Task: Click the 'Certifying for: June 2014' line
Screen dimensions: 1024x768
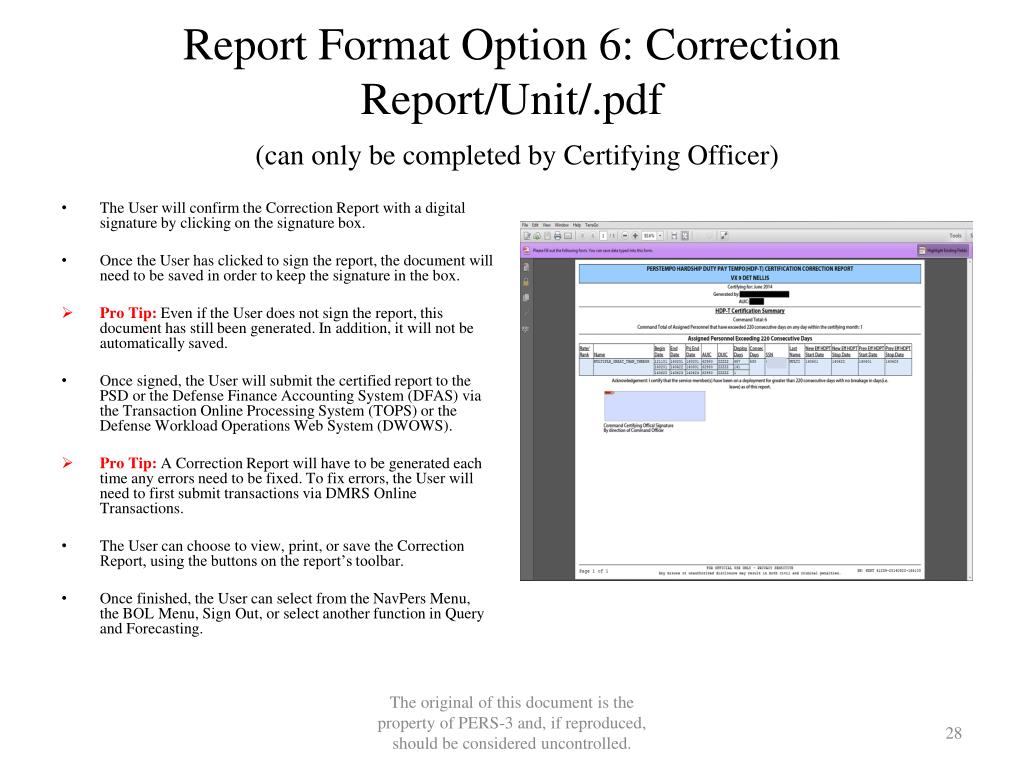Action: pyautogui.click(x=750, y=287)
